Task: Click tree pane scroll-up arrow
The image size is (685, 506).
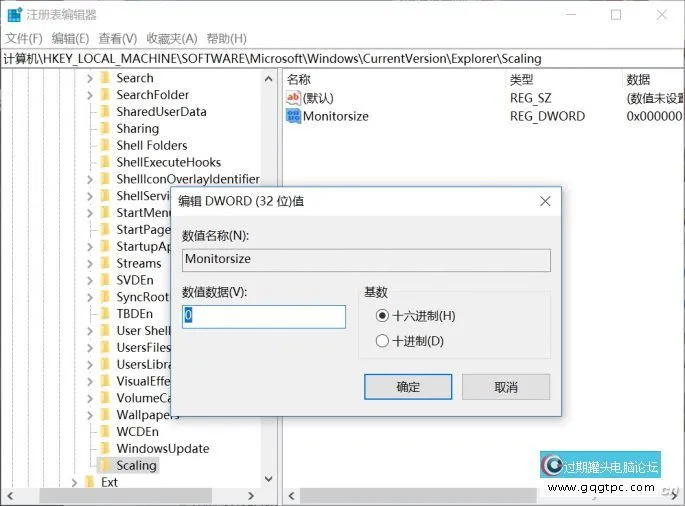Action: click(269, 79)
